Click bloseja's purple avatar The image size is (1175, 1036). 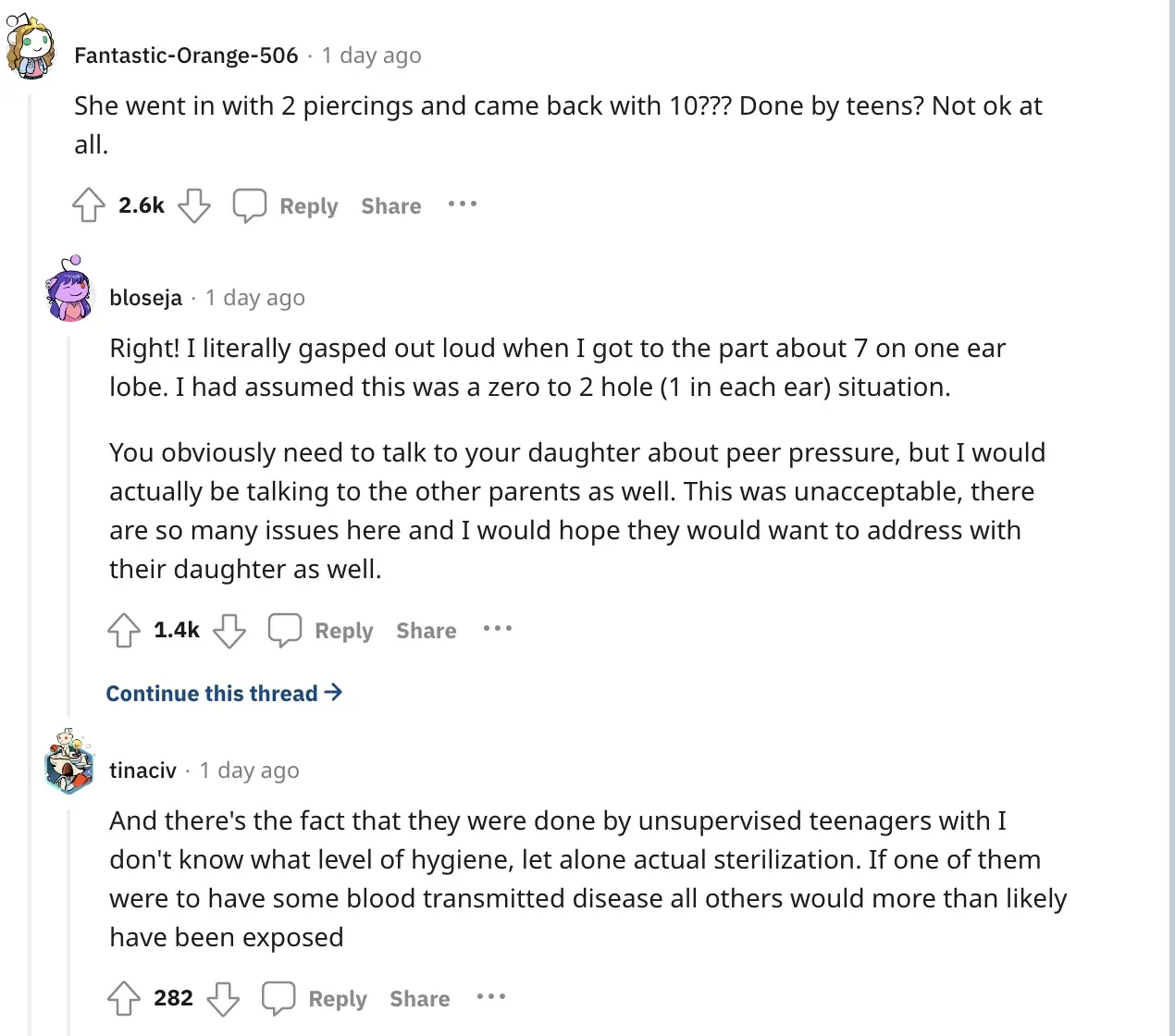[69, 290]
